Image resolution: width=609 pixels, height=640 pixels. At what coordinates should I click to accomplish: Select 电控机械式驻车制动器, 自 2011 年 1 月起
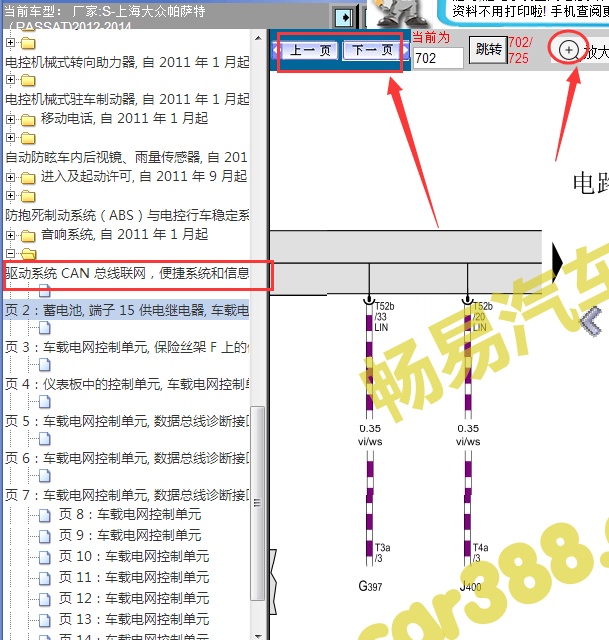click(x=127, y=99)
